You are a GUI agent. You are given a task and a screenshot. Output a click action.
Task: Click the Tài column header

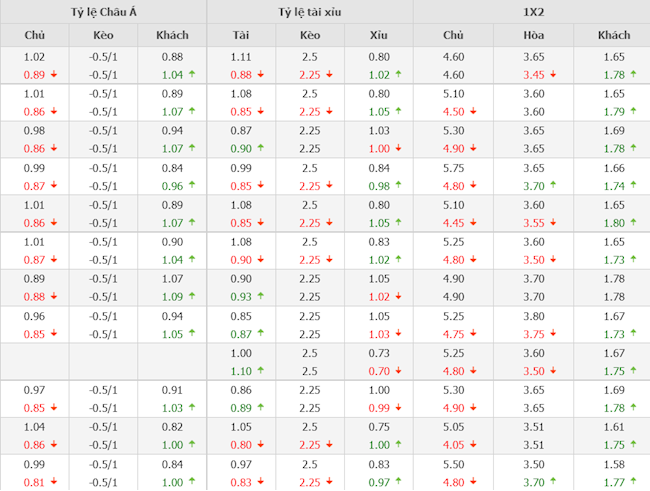click(x=241, y=36)
